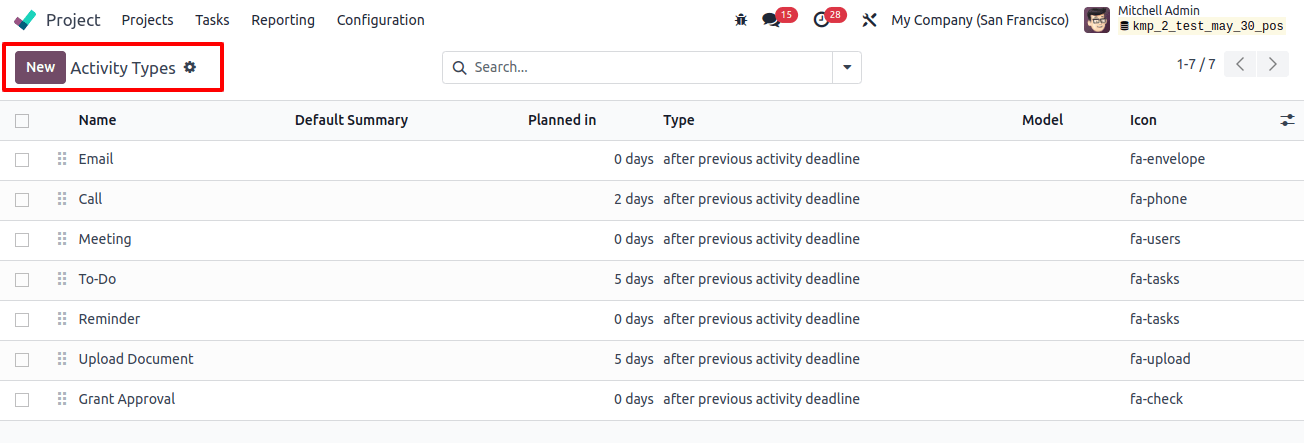
Task: Click the 5 days value in To-Do row
Action: point(634,279)
